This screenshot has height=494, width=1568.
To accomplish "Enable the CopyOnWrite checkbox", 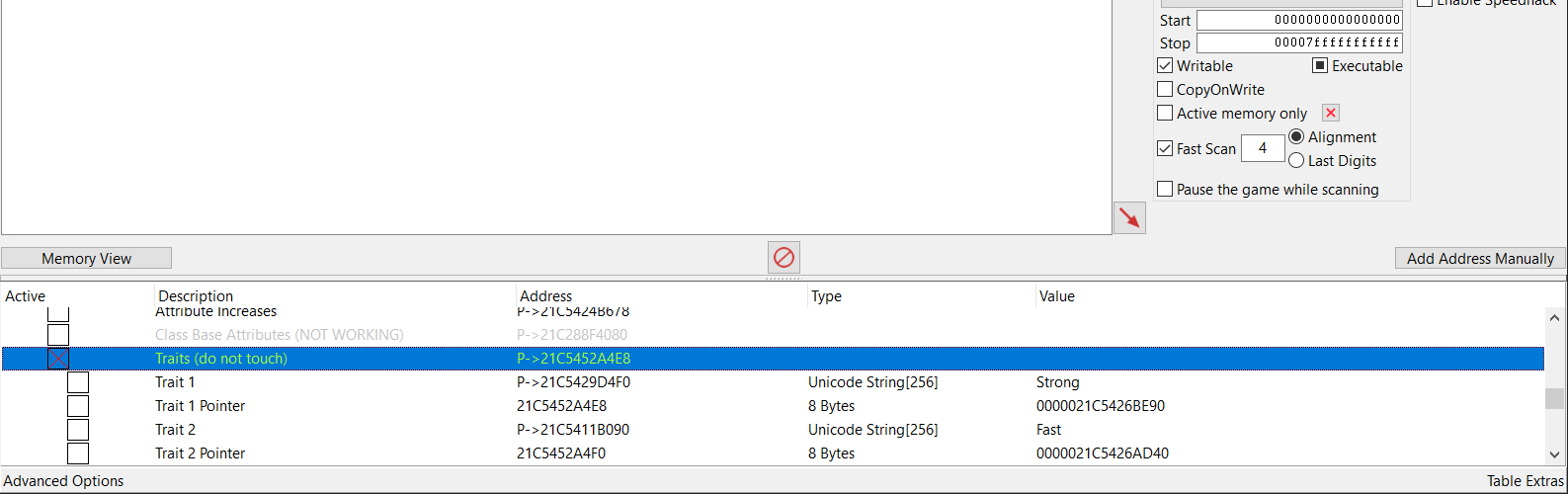I will [1165, 90].
